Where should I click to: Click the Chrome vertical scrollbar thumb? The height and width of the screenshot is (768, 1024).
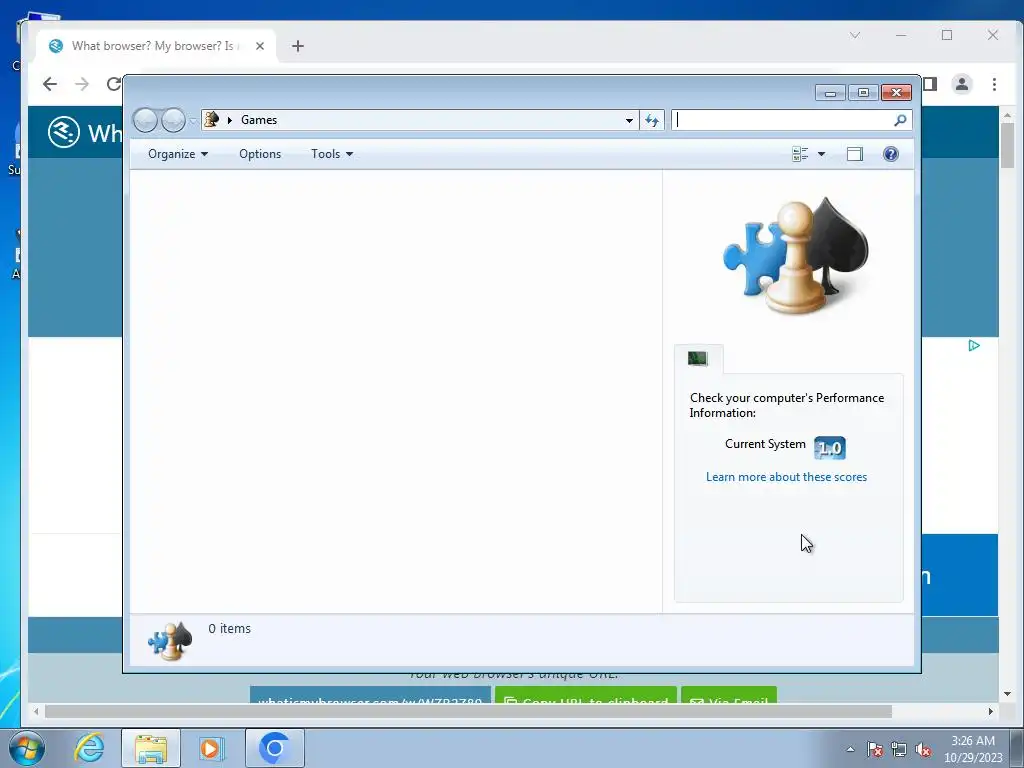(1007, 144)
